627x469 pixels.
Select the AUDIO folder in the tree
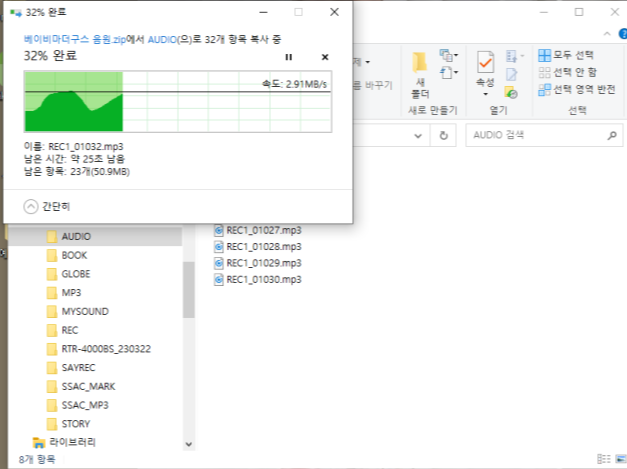pos(95,236)
